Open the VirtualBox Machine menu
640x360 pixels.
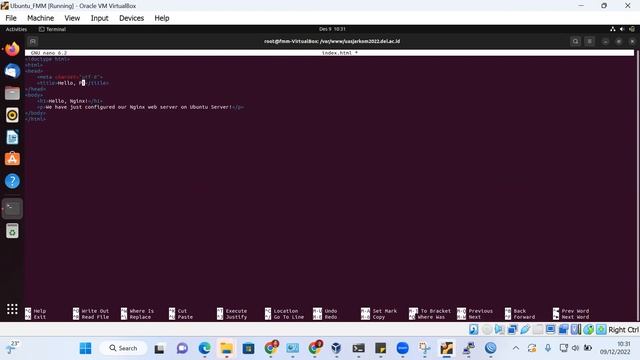coord(40,18)
